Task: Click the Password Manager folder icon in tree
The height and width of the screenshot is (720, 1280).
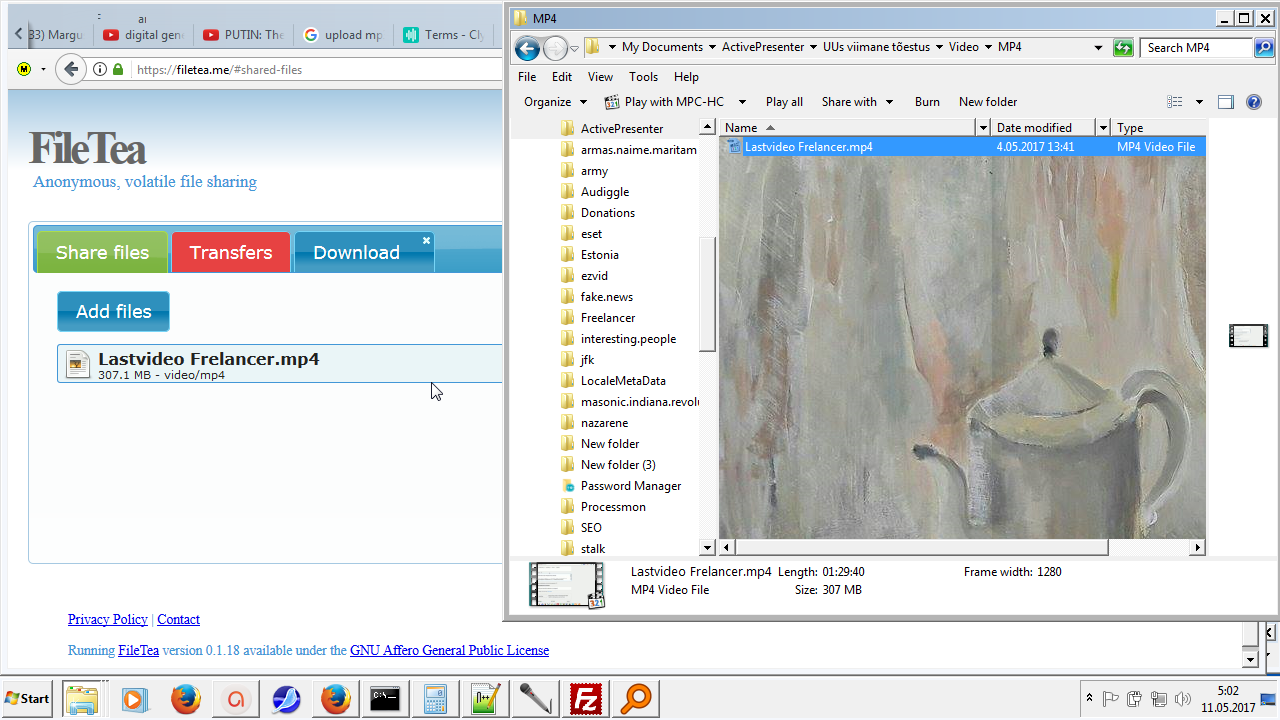Action: tap(568, 486)
